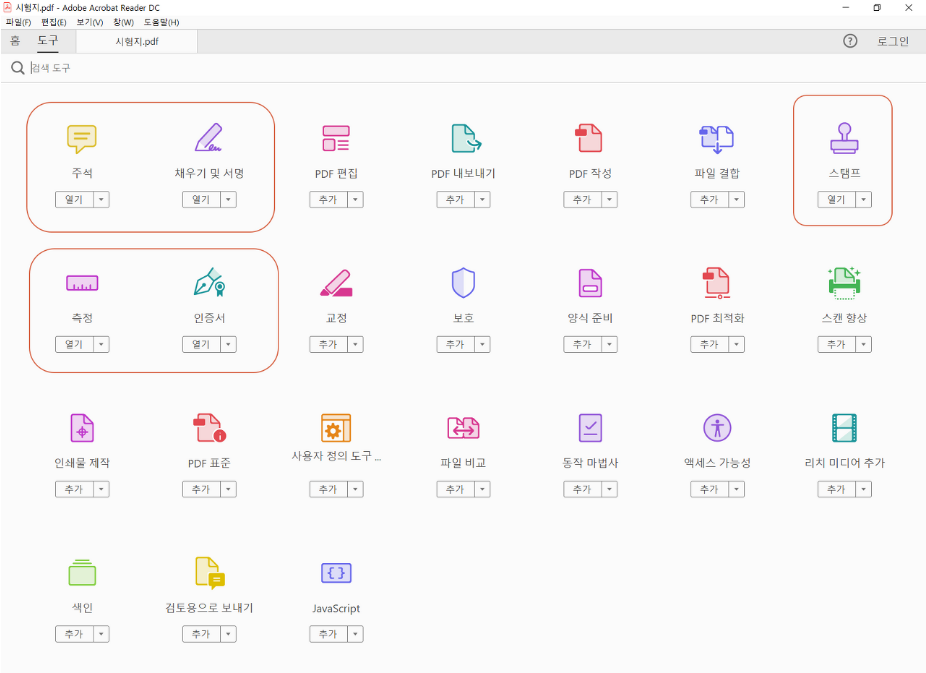Click the 추가 button under 파일 결합
Image resolution: width=926 pixels, height=673 pixels.
pos(710,200)
